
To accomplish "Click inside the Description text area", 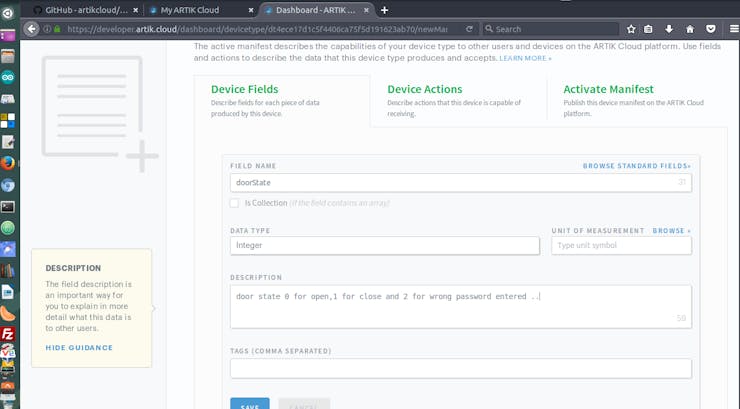I will tap(461, 307).
